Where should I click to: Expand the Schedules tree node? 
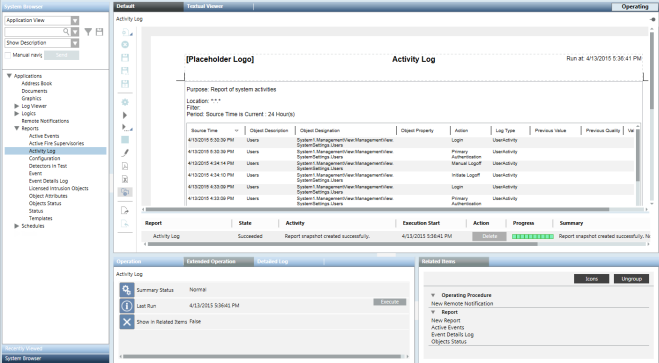(x=16, y=226)
